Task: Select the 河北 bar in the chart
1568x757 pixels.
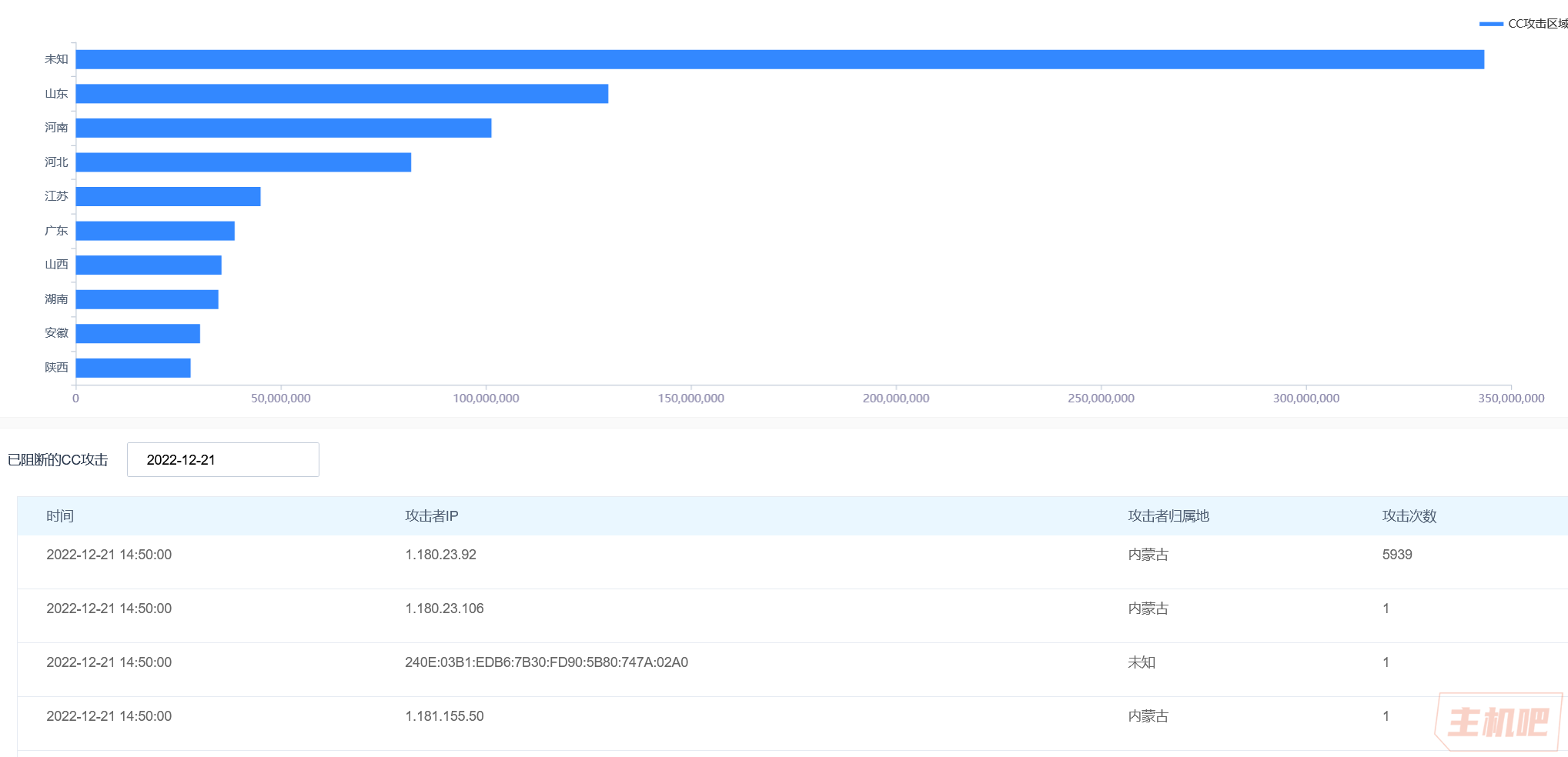Action: click(x=243, y=162)
